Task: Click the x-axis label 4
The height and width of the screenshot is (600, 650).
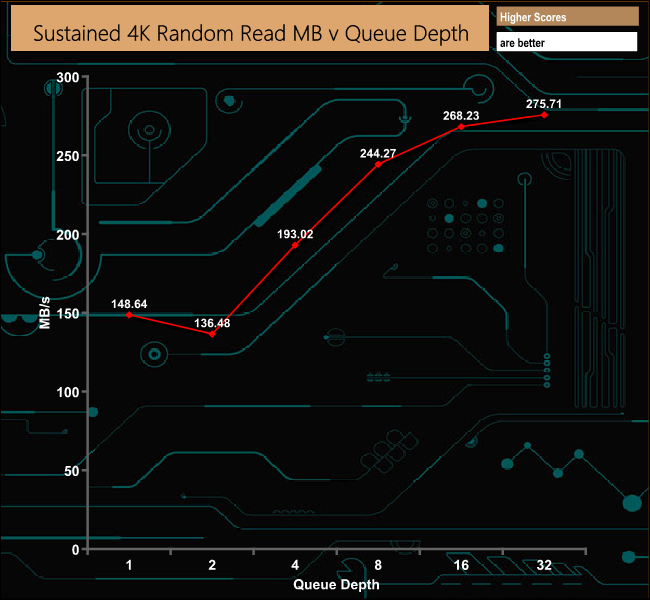Action: (x=295, y=565)
